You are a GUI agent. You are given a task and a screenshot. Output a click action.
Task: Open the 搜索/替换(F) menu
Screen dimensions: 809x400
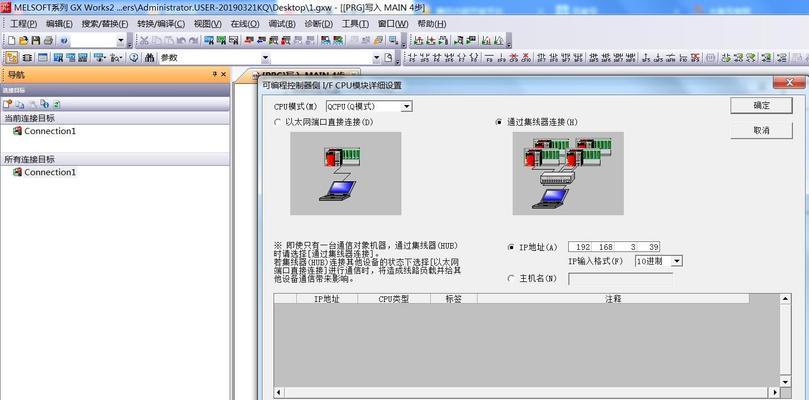tap(105, 24)
